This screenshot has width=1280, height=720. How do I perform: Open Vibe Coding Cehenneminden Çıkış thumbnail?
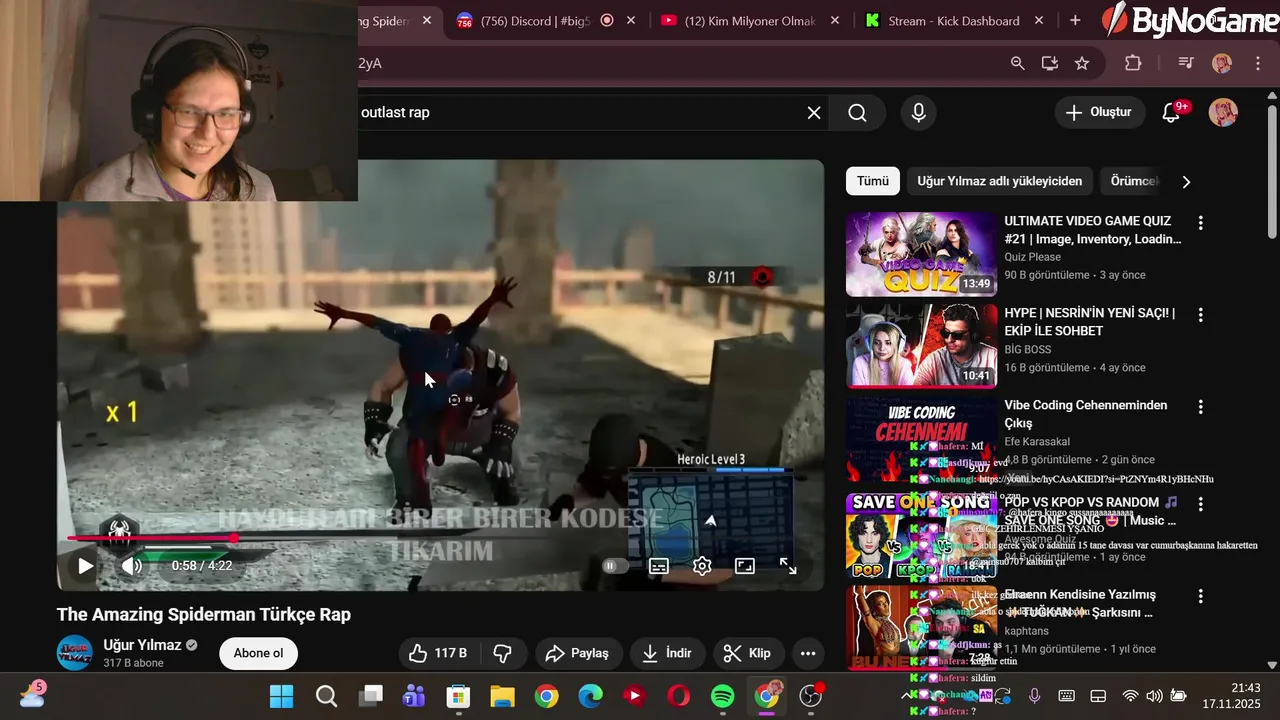point(921,439)
